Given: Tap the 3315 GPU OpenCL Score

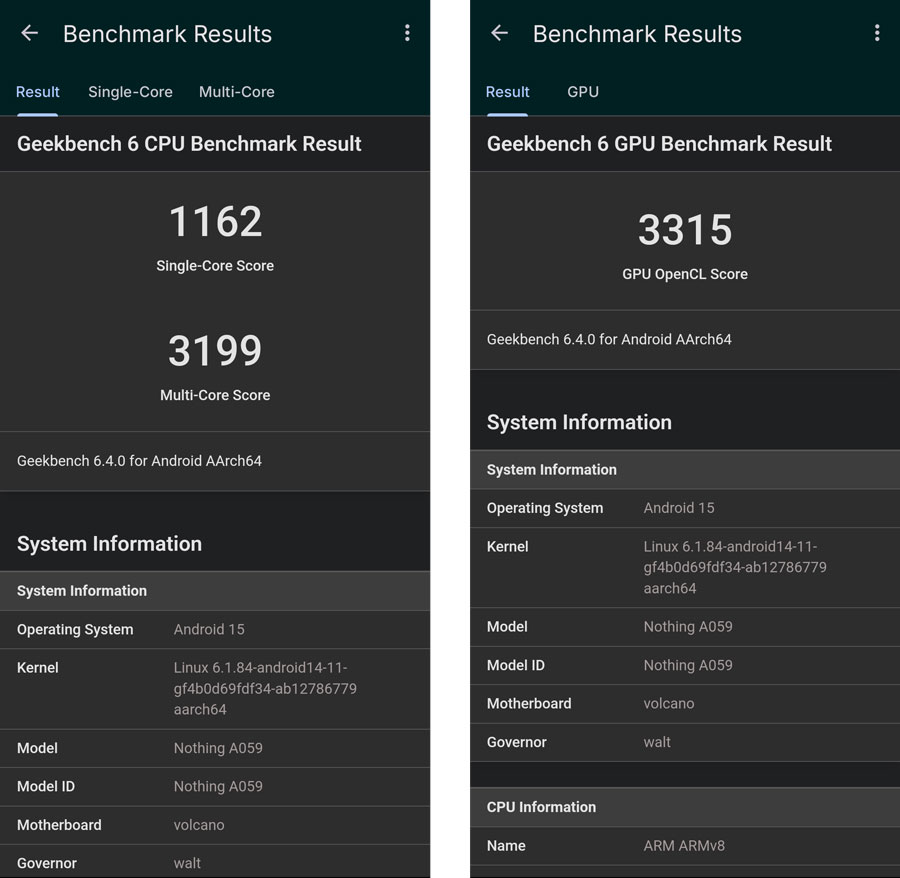Looking at the screenshot, I should click(x=685, y=230).
